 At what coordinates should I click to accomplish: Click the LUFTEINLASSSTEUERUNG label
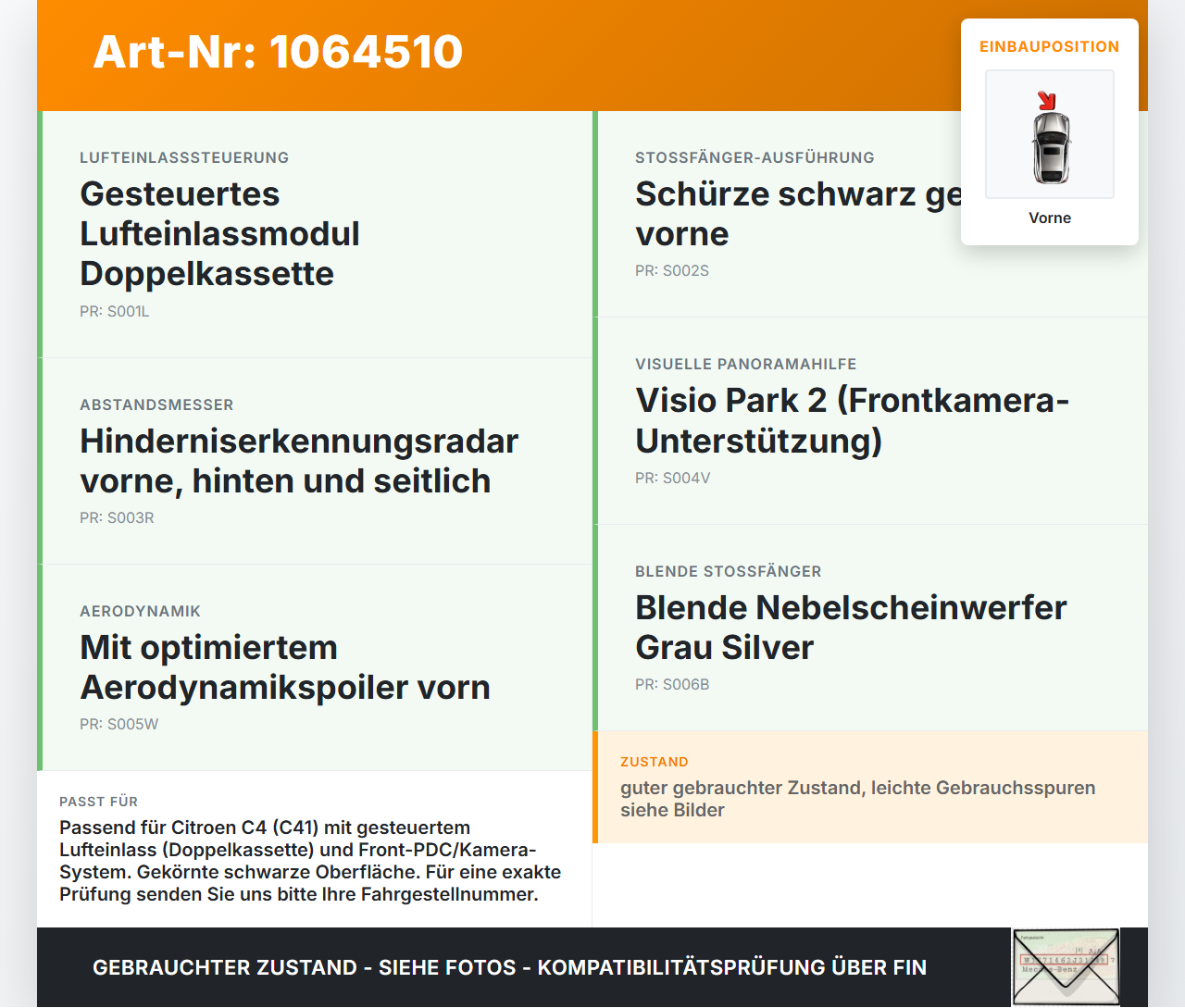tap(184, 157)
